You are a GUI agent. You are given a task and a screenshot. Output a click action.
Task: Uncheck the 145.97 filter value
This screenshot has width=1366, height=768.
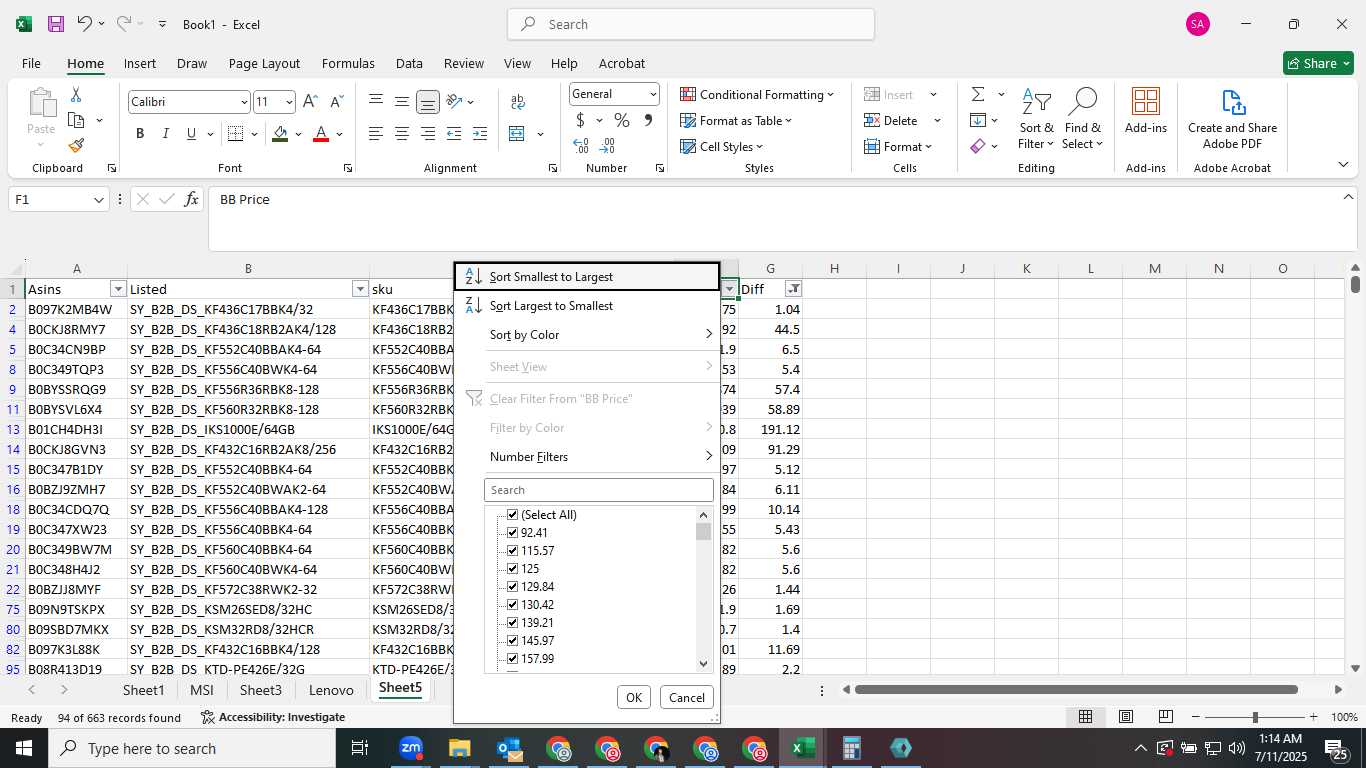(513, 641)
